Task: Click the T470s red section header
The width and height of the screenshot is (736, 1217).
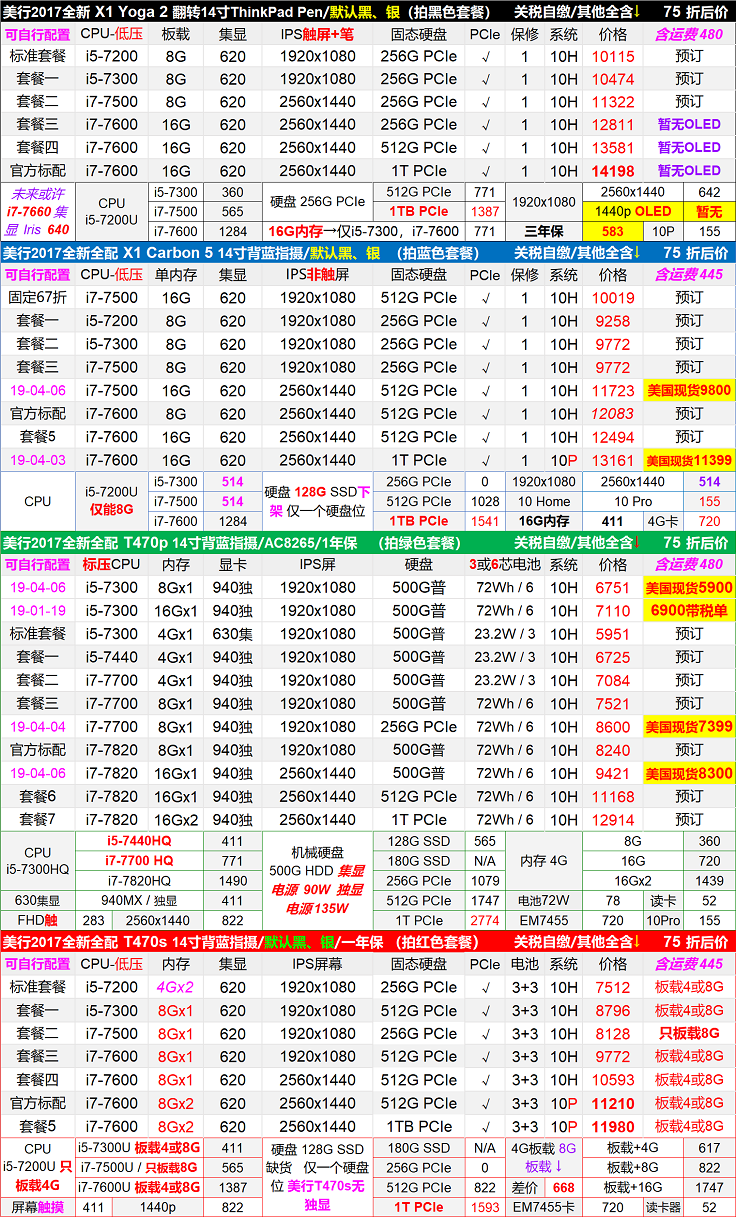Action: (368, 942)
